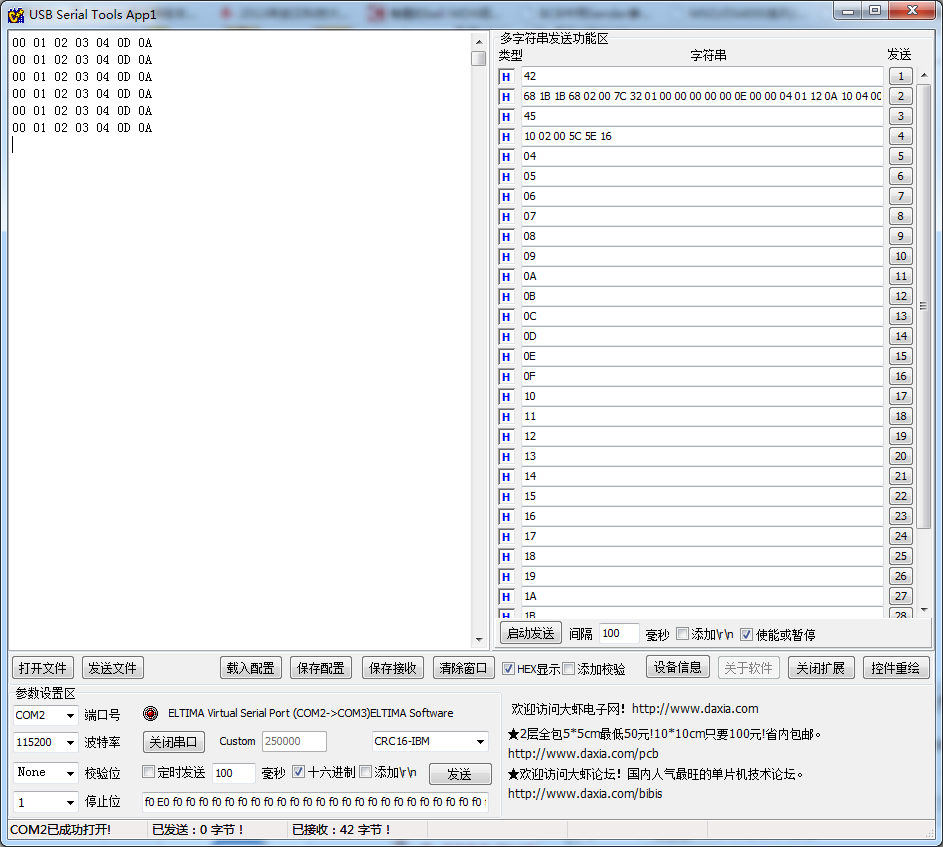Toggle the H type icon for string 0C

(x=506, y=316)
